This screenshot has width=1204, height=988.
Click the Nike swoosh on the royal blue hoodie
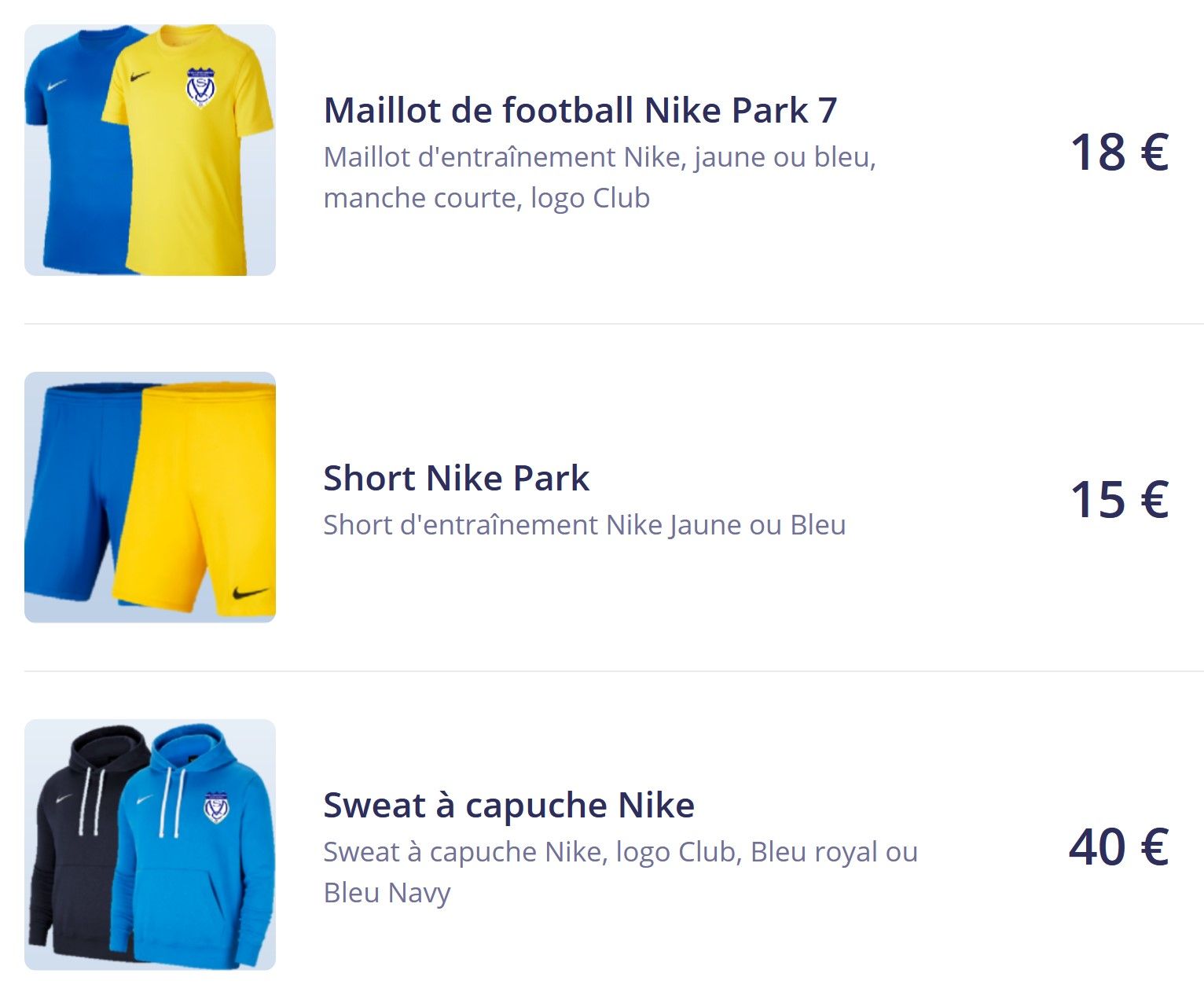145,800
